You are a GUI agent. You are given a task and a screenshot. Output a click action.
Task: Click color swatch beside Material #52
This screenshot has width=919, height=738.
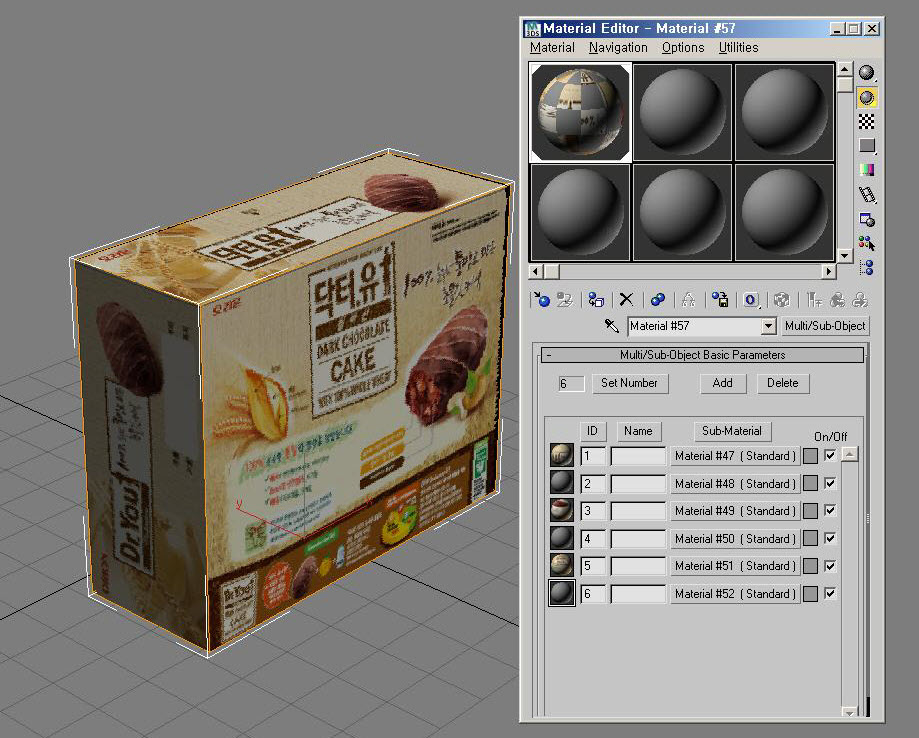point(810,593)
